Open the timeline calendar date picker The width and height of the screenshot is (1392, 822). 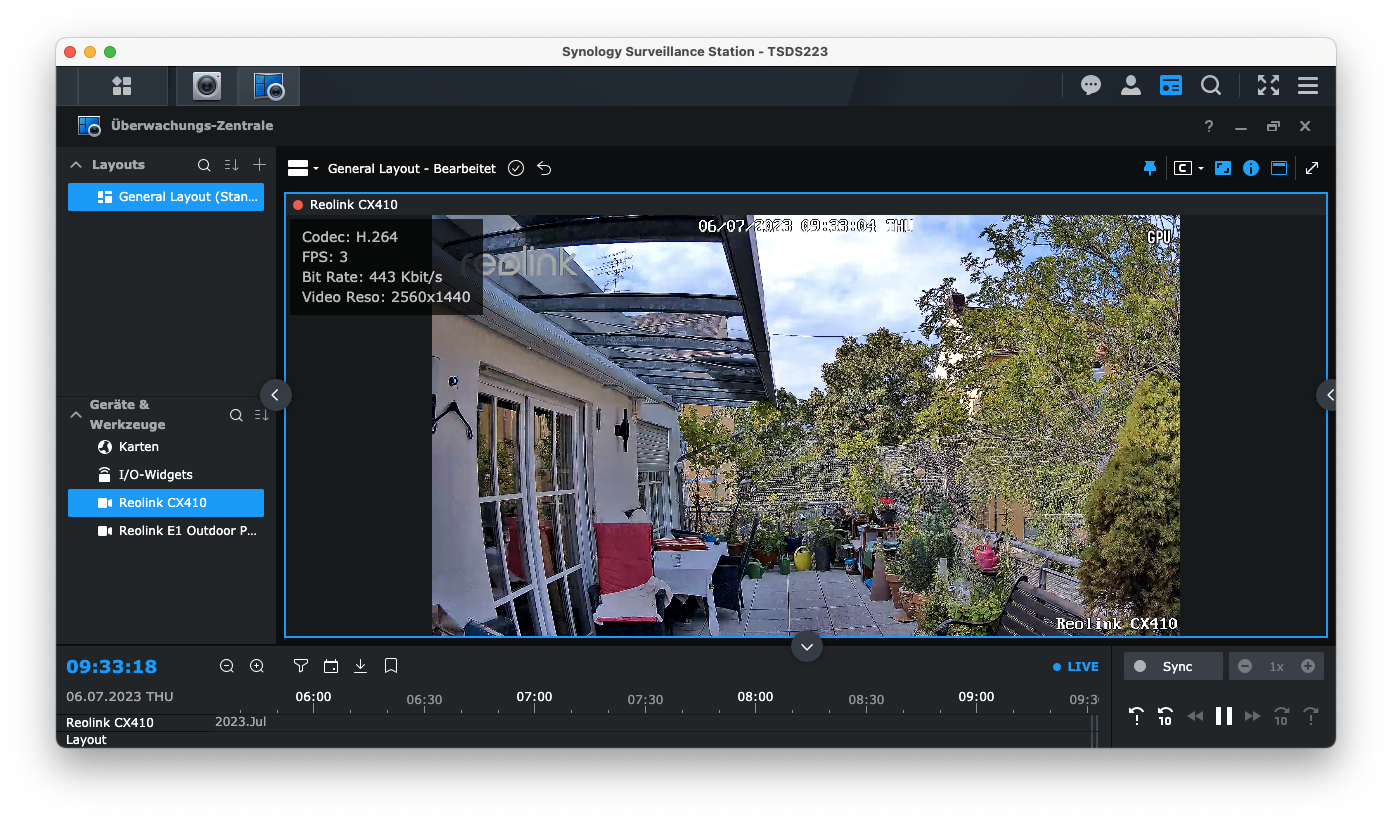click(x=331, y=666)
